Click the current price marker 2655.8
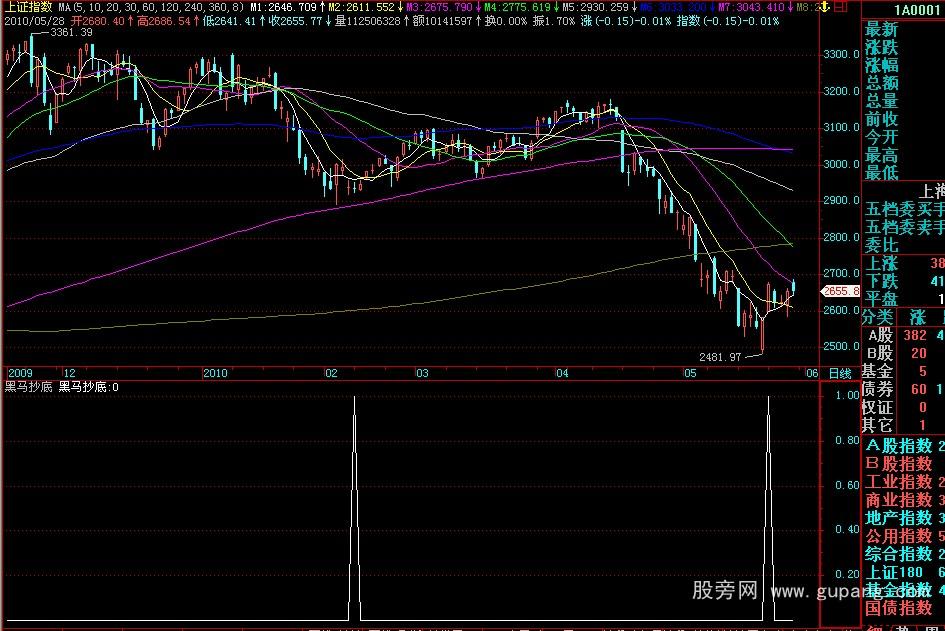945x631 pixels. coord(840,291)
